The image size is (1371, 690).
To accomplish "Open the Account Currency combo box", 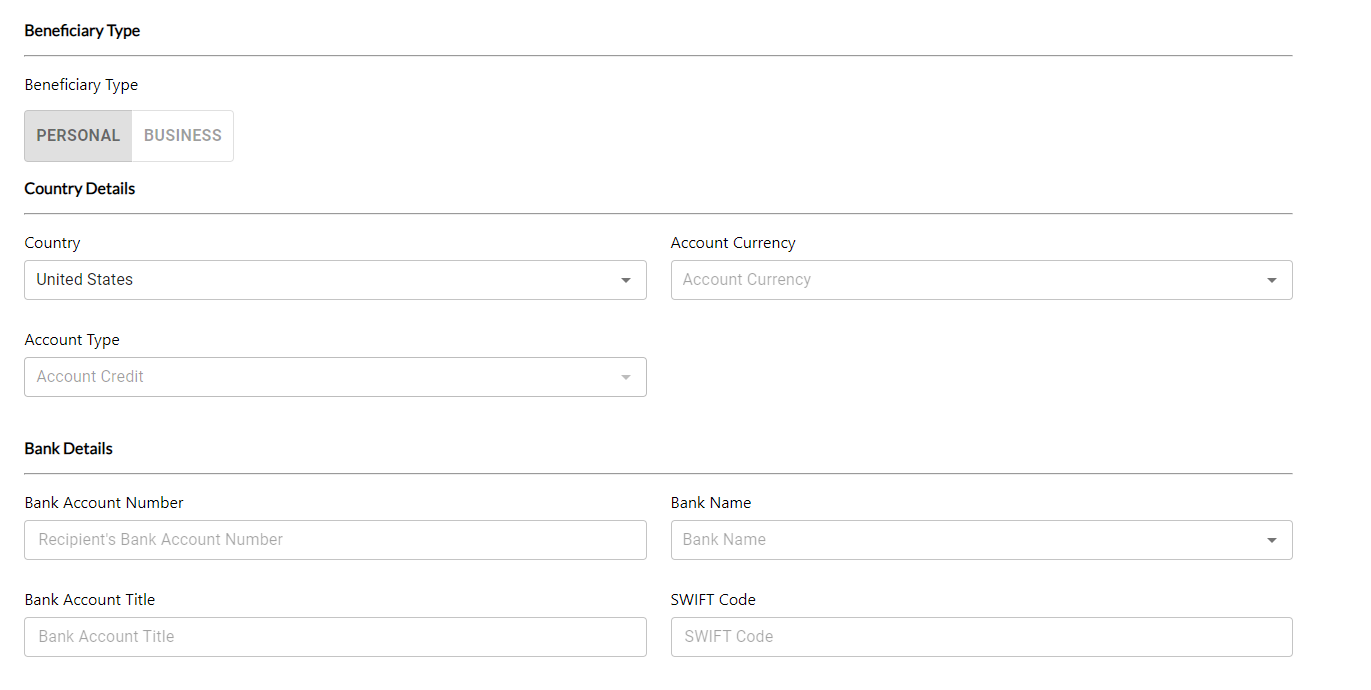I will [x=960, y=280].
